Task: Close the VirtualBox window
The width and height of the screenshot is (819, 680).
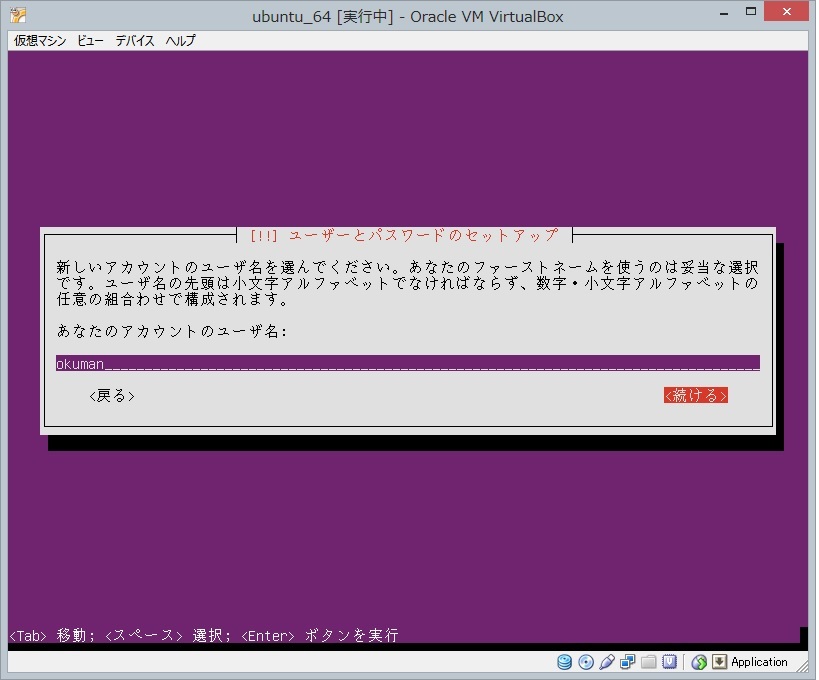Action: pyautogui.click(x=787, y=11)
